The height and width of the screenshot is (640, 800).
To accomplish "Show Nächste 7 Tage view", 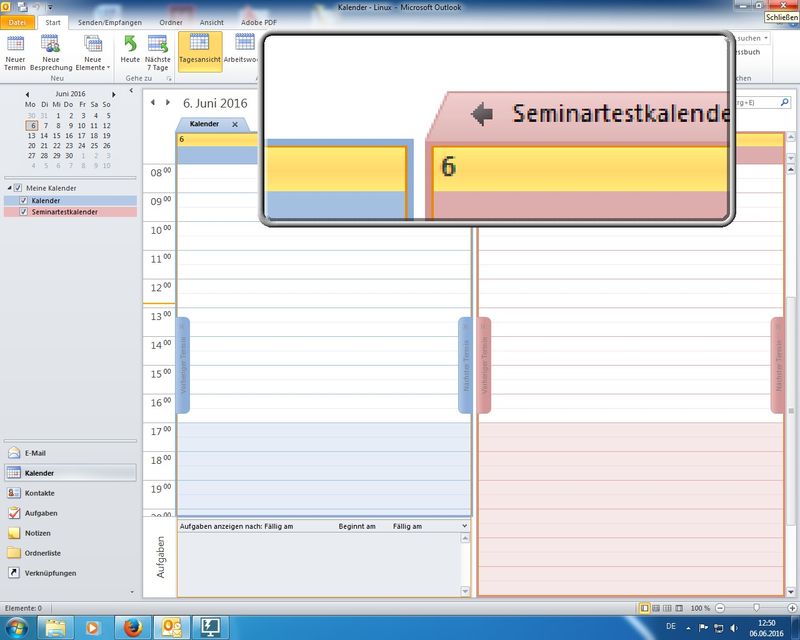I will (158, 51).
